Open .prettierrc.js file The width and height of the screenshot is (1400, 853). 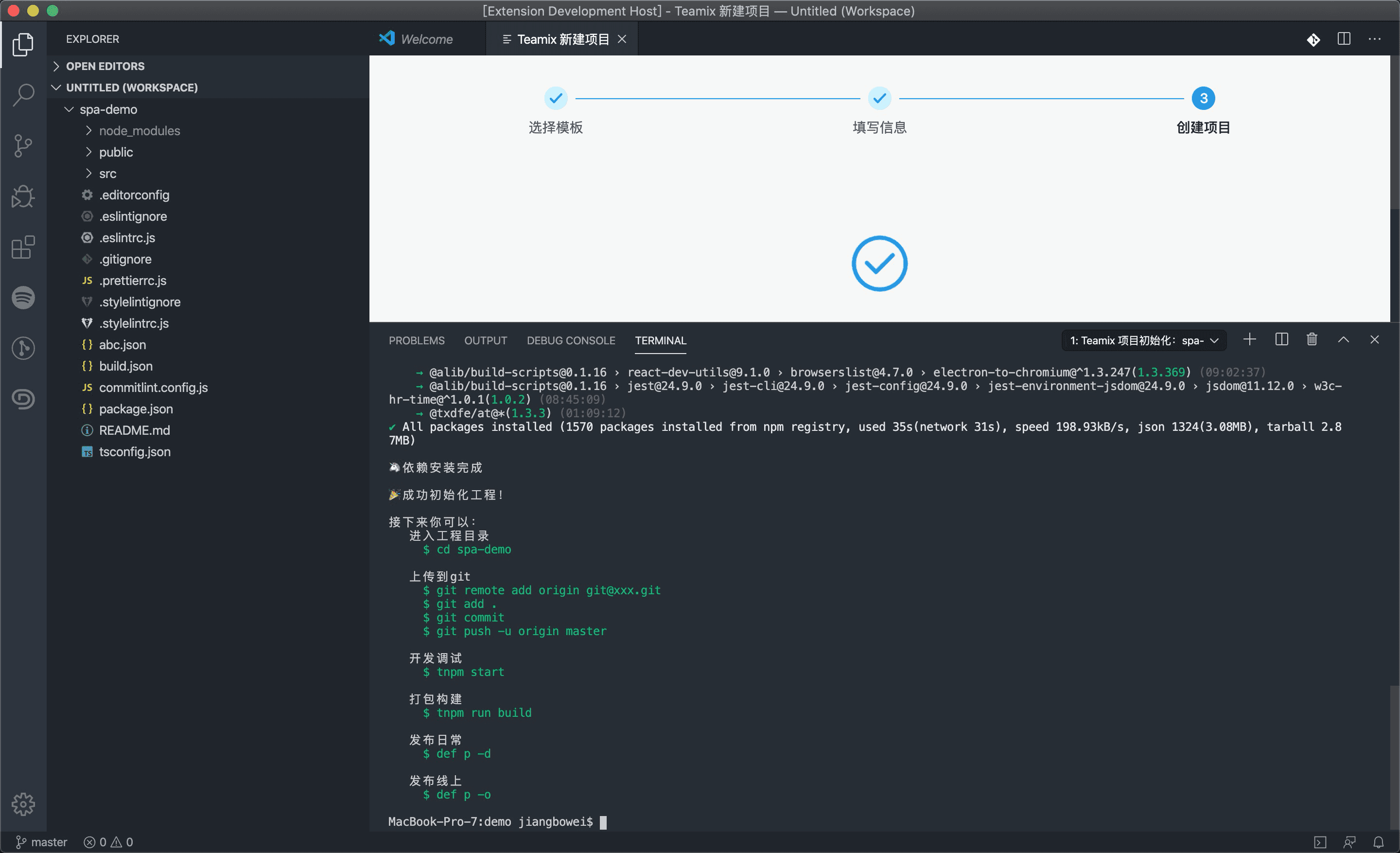[208, 281]
